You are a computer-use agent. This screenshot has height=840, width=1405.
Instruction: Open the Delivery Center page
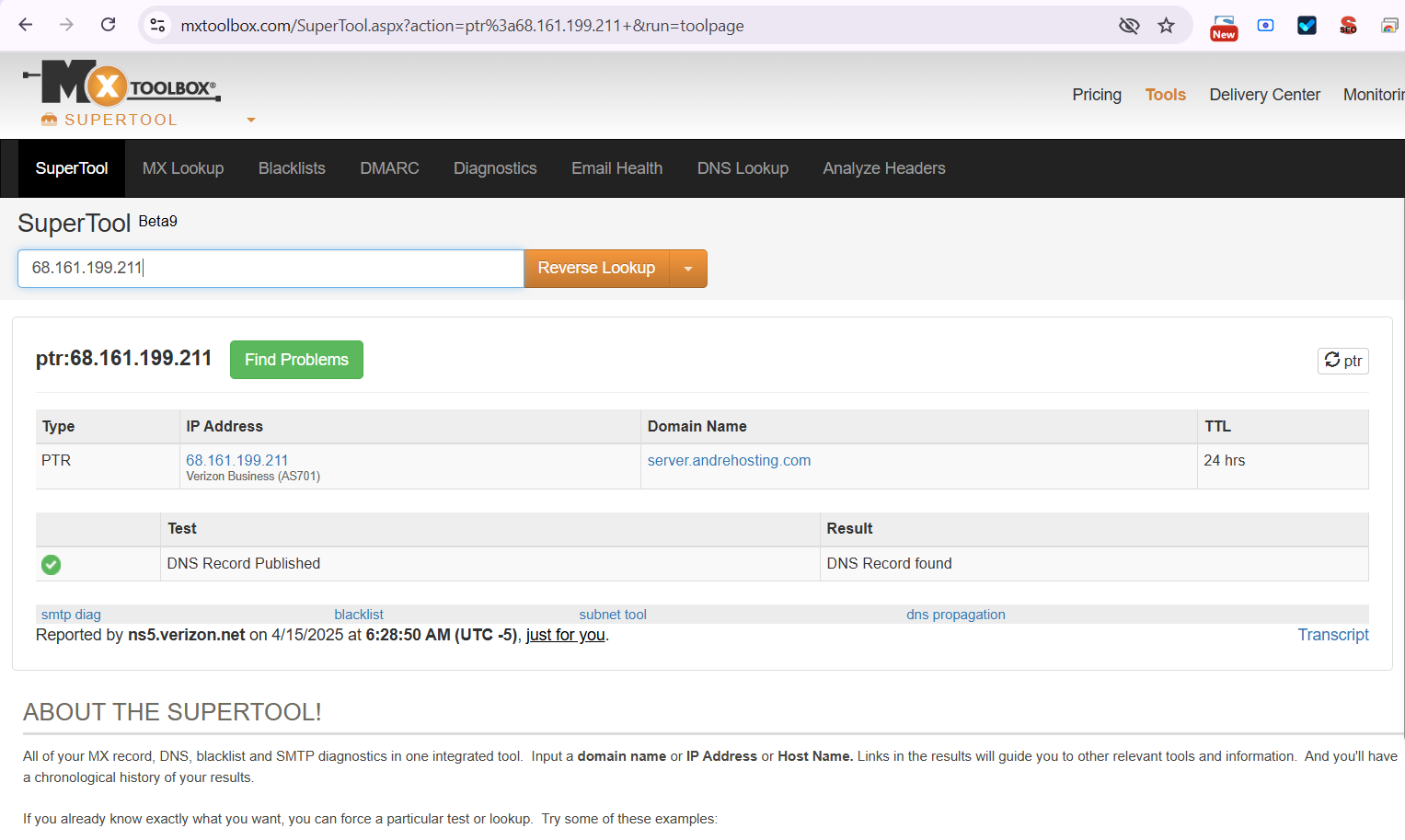pos(1264,95)
